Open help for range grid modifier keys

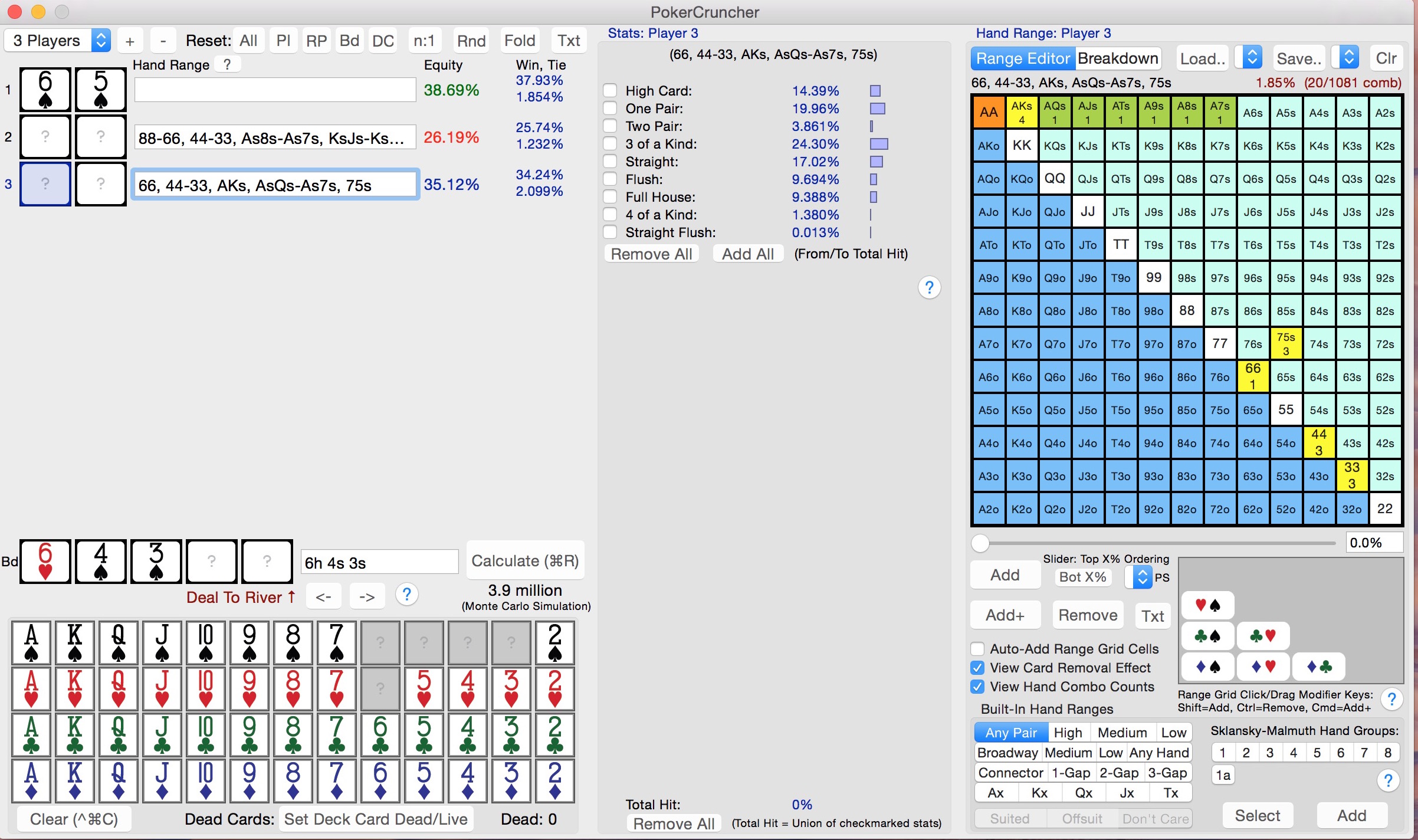tap(1391, 700)
